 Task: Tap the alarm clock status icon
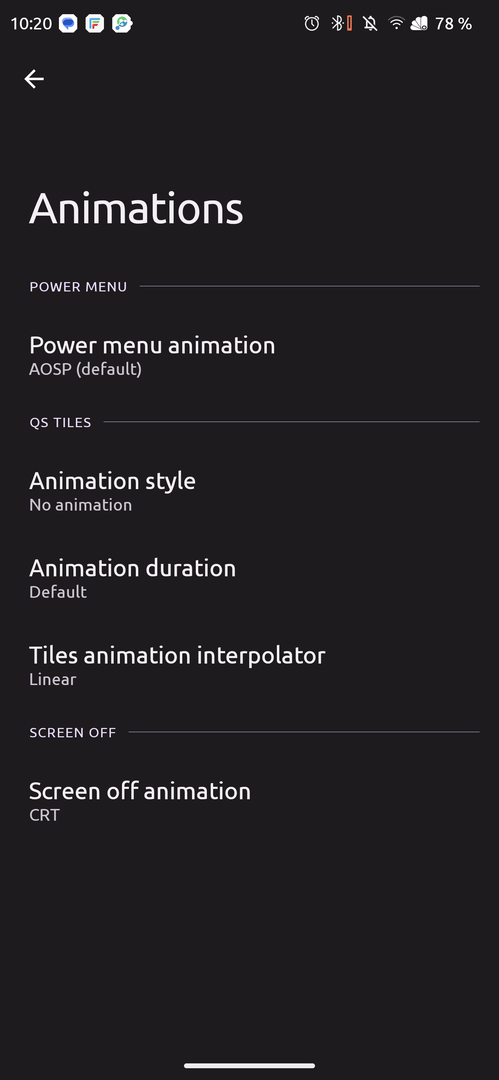tap(312, 24)
